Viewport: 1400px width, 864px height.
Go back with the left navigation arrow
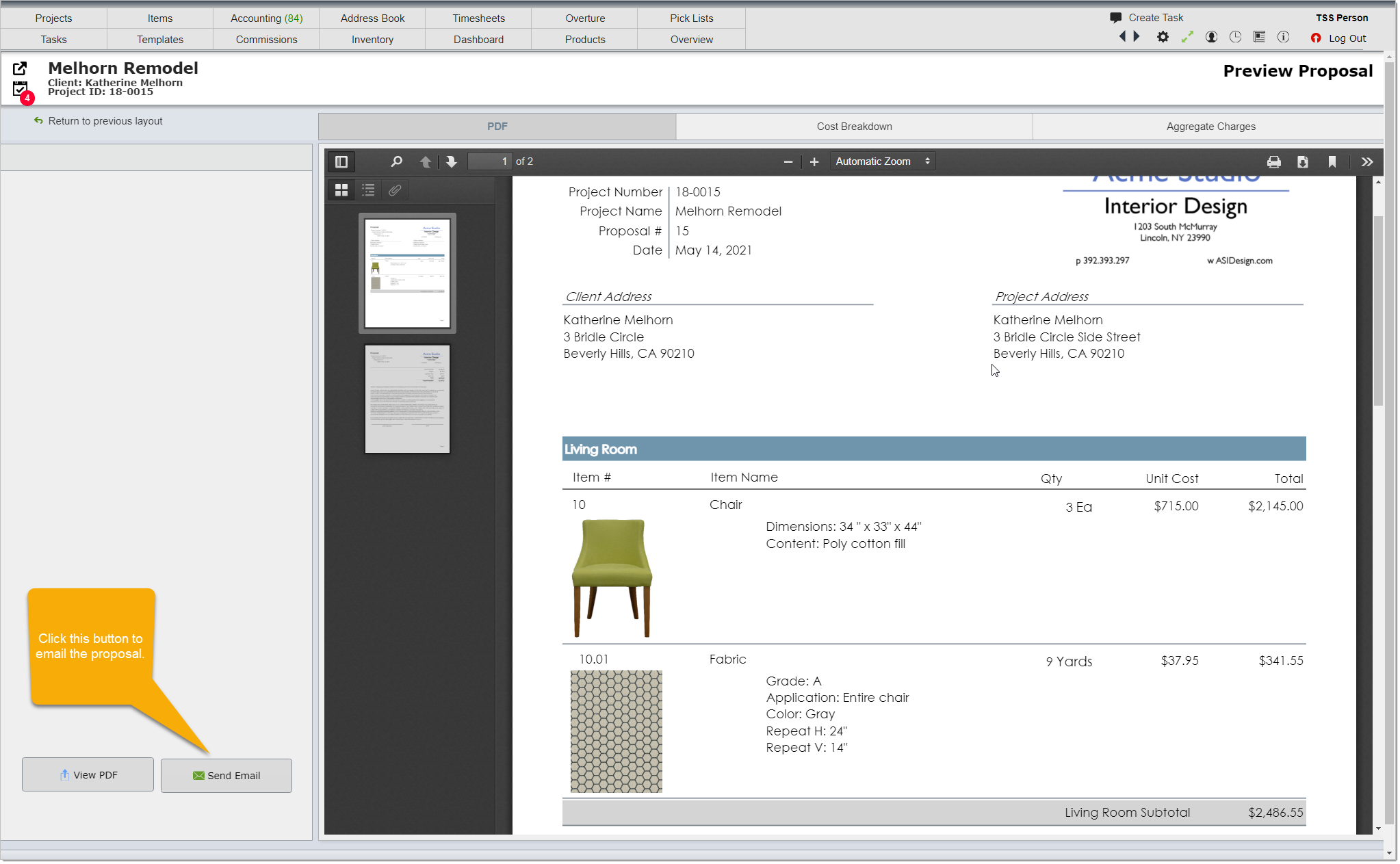point(1122,37)
